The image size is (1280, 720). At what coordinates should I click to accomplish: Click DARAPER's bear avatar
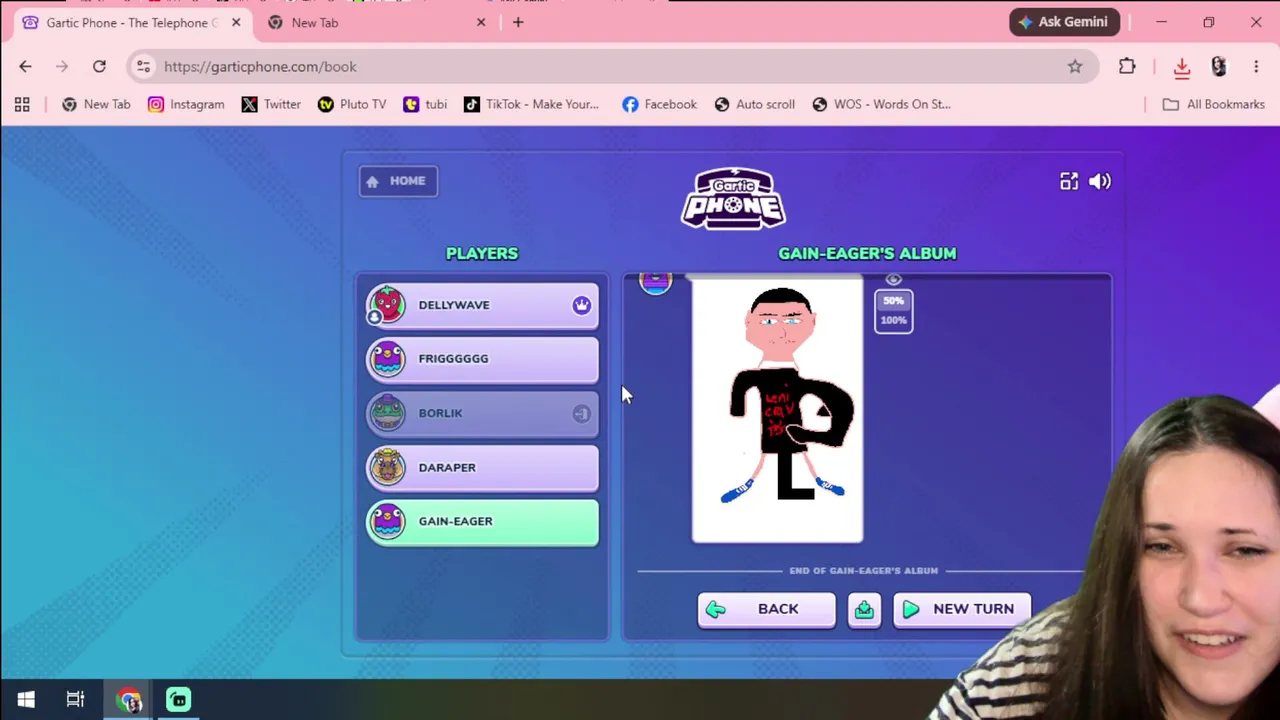point(387,467)
